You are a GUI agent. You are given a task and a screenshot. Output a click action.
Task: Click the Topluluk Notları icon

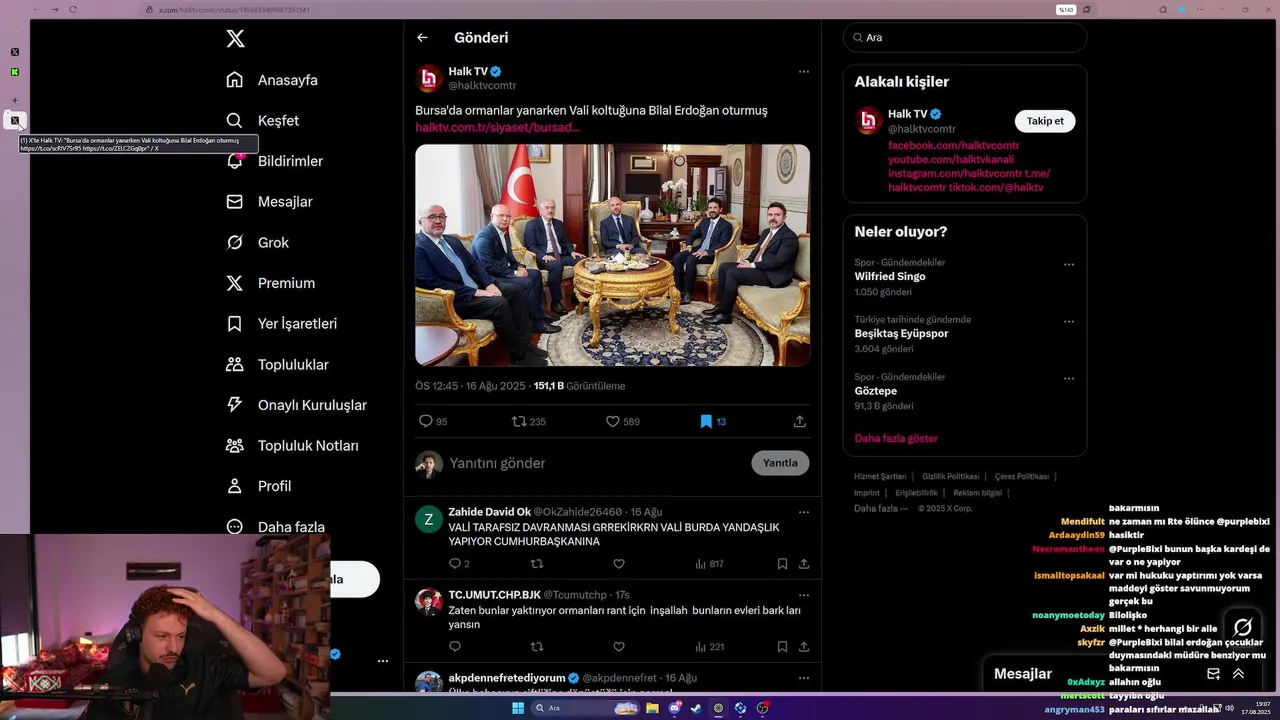tap(234, 446)
